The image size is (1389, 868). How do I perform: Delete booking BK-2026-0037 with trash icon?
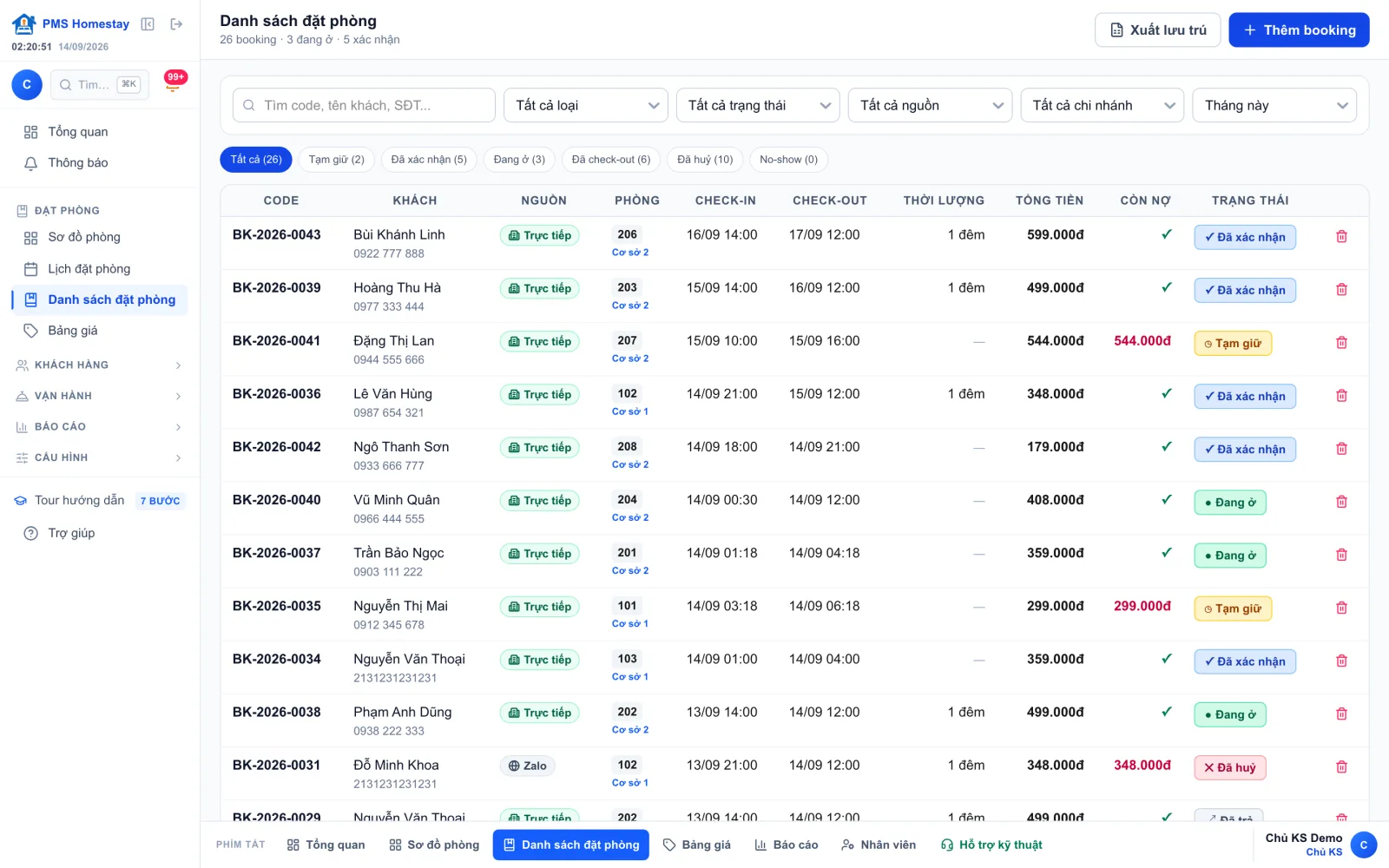(x=1341, y=555)
